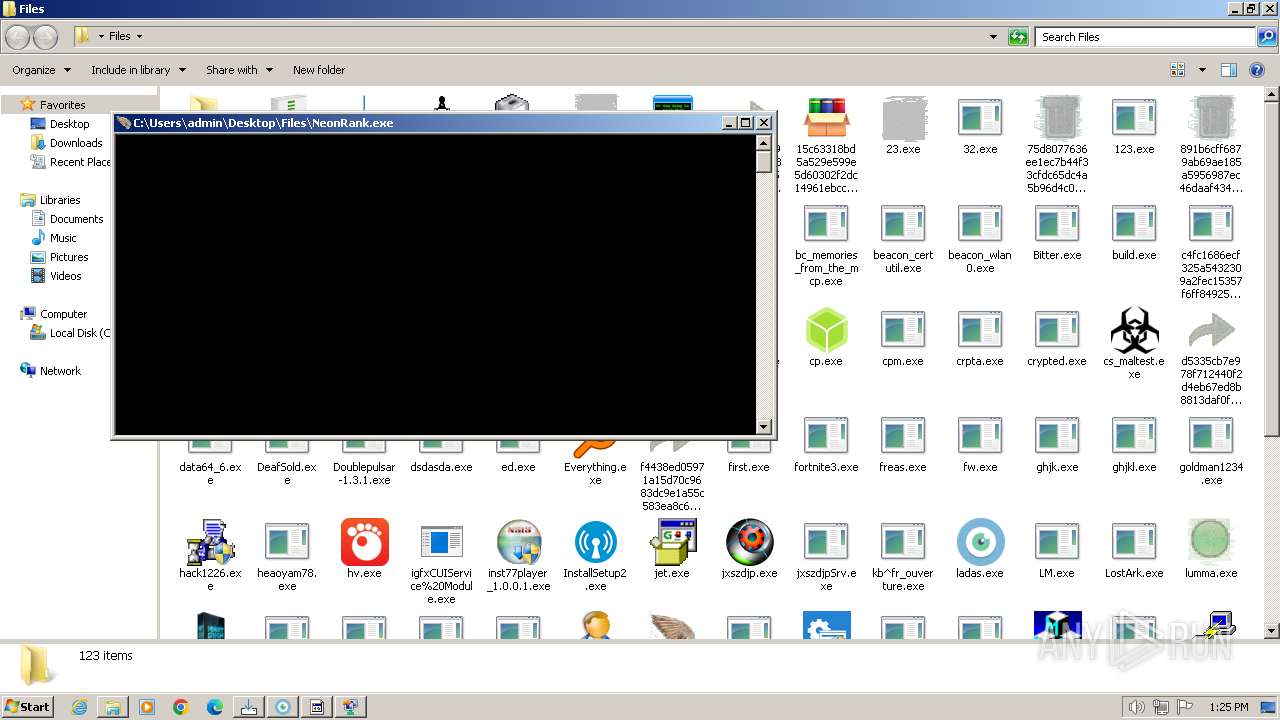Screen dimensions: 1280x720
Task: Select the beacon_certutil.exe file label
Action: [x=903, y=261]
